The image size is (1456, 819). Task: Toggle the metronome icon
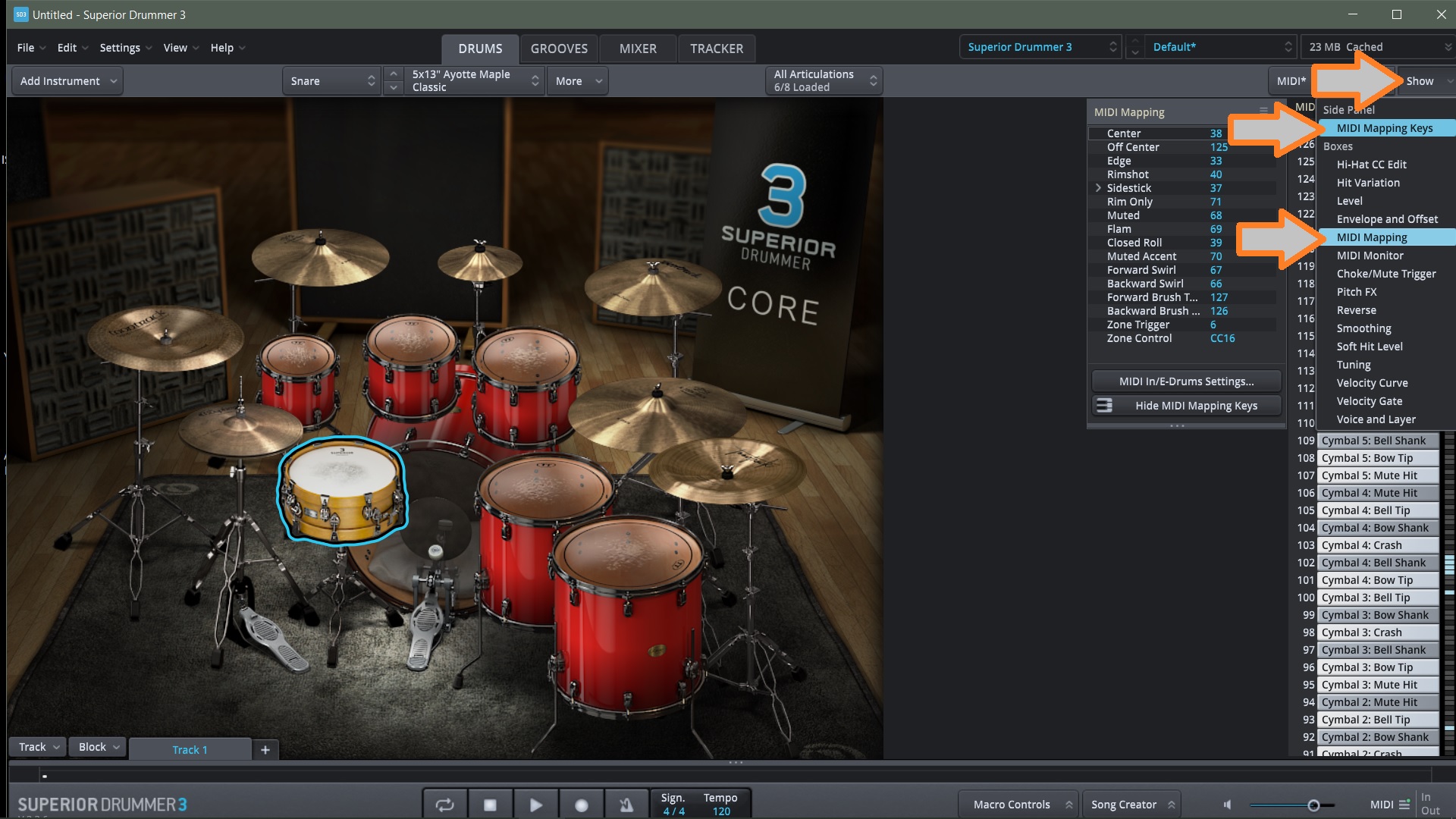coord(626,805)
